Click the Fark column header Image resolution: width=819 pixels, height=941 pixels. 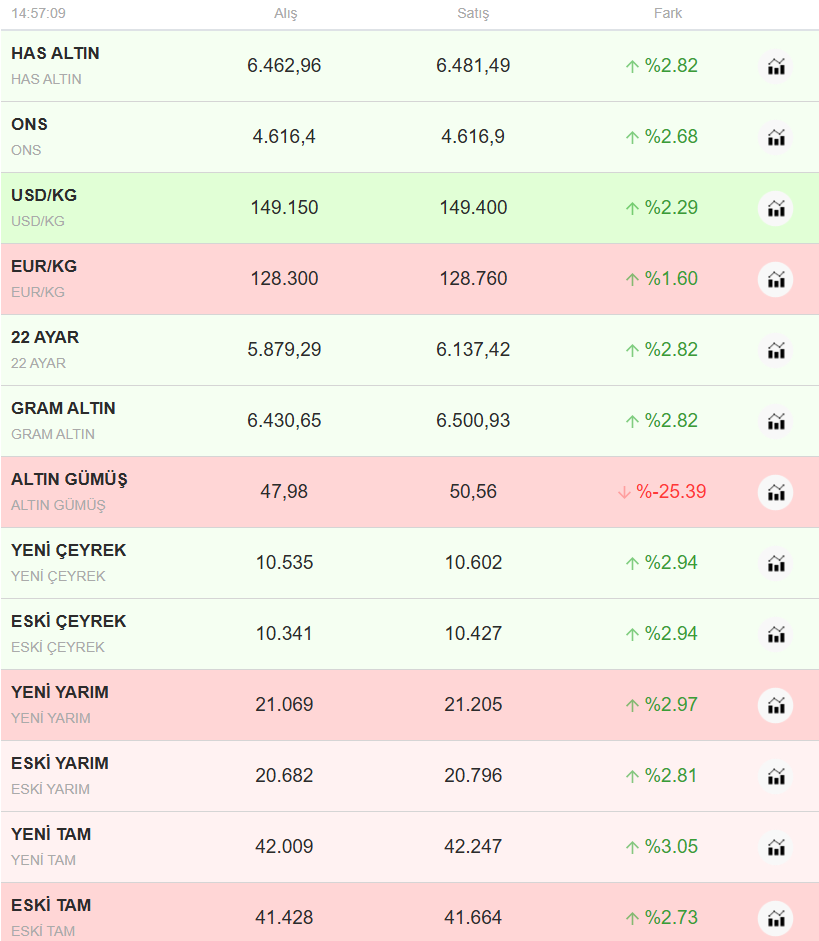(668, 14)
